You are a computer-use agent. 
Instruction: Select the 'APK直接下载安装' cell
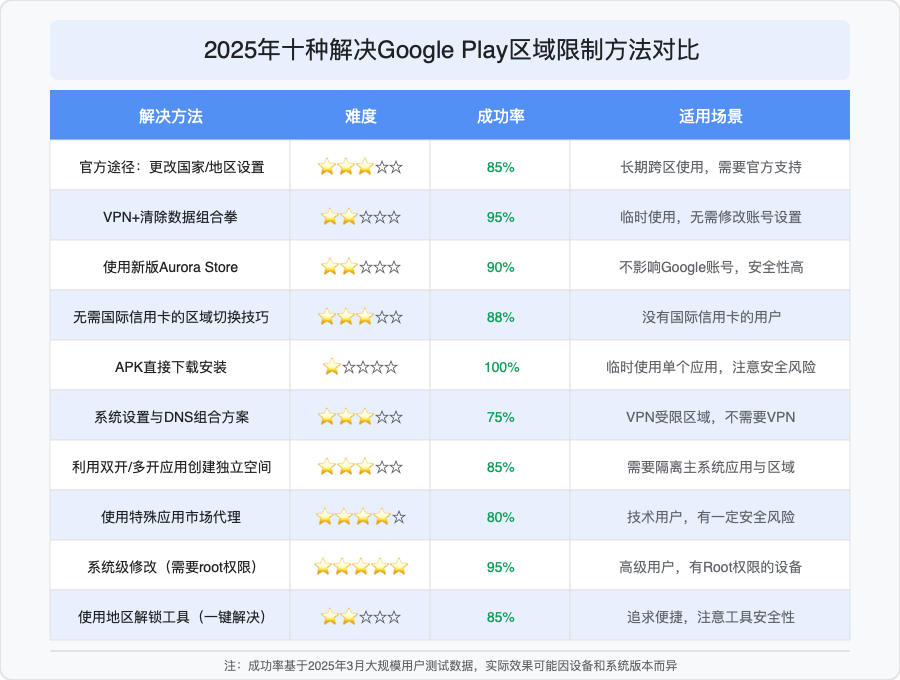[x=170, y=367]
